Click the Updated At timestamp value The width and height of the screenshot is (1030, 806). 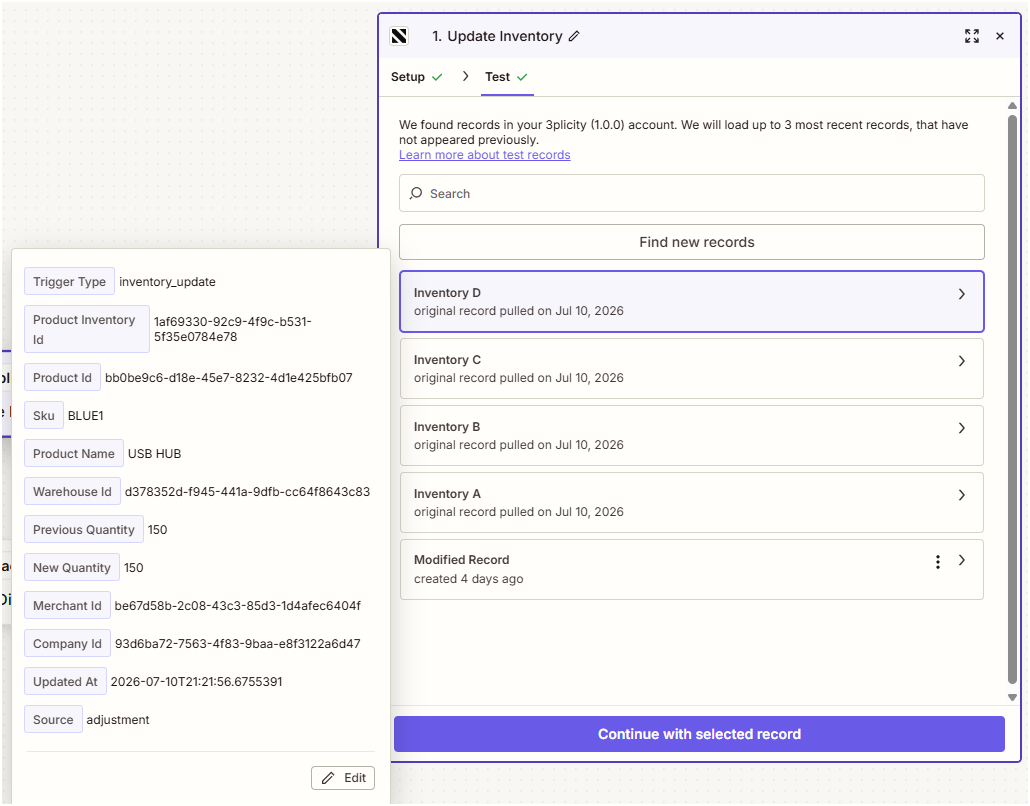196,683
